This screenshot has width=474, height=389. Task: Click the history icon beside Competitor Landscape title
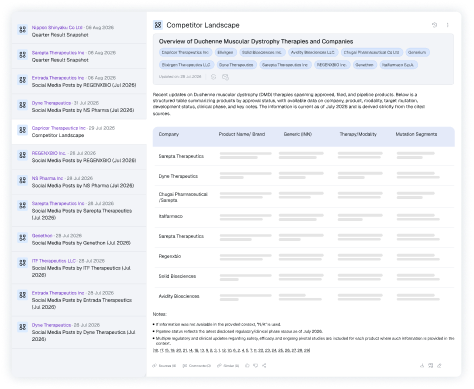click(434, 25)
